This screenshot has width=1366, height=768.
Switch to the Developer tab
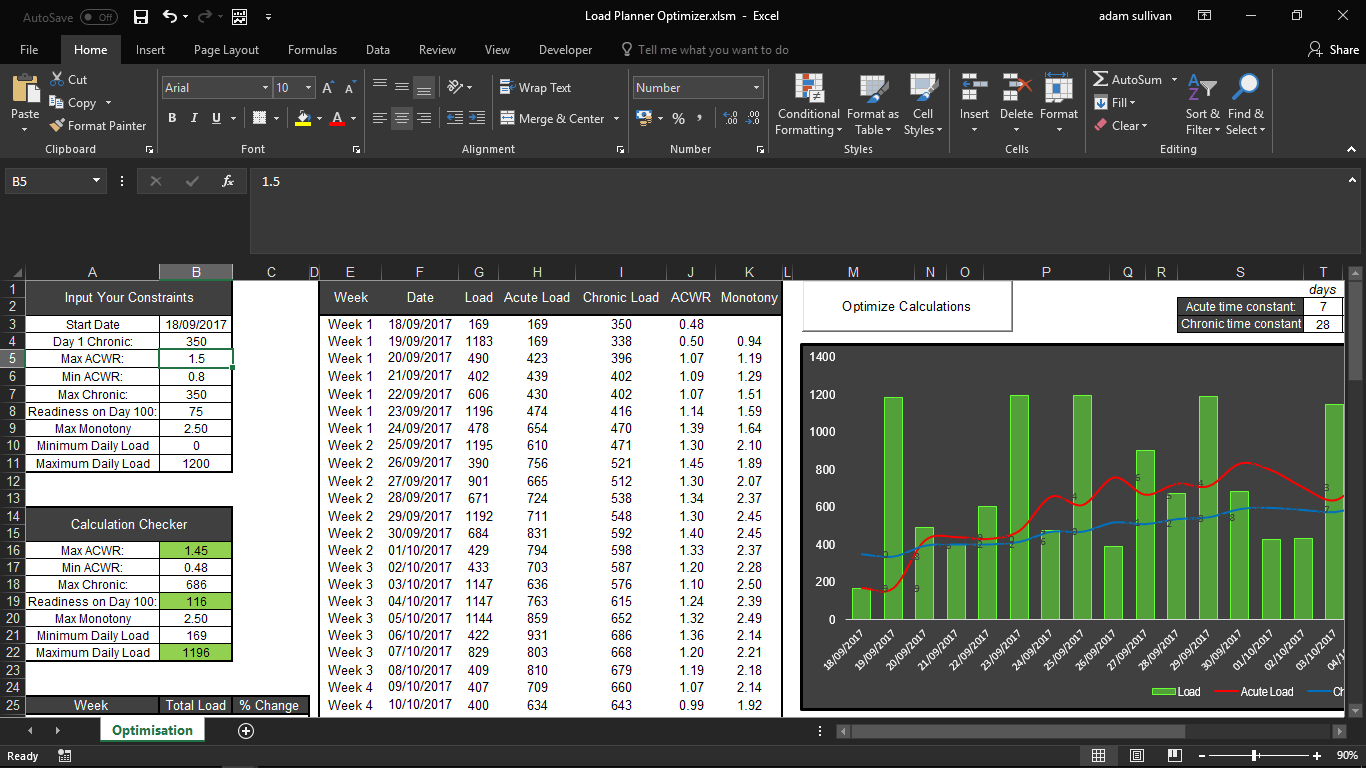[565, 50]
